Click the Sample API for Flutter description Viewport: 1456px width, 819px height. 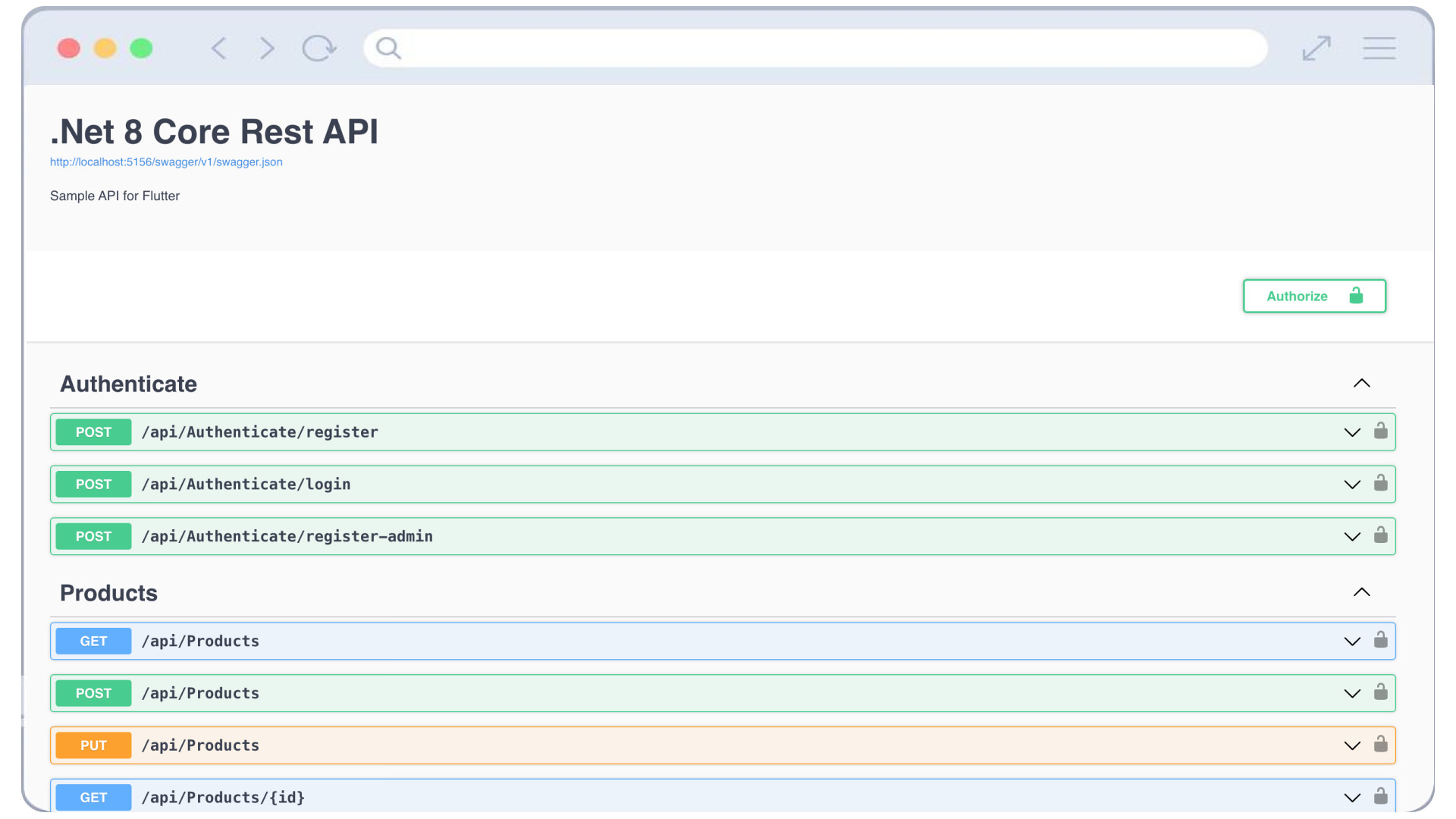[115, 196]
